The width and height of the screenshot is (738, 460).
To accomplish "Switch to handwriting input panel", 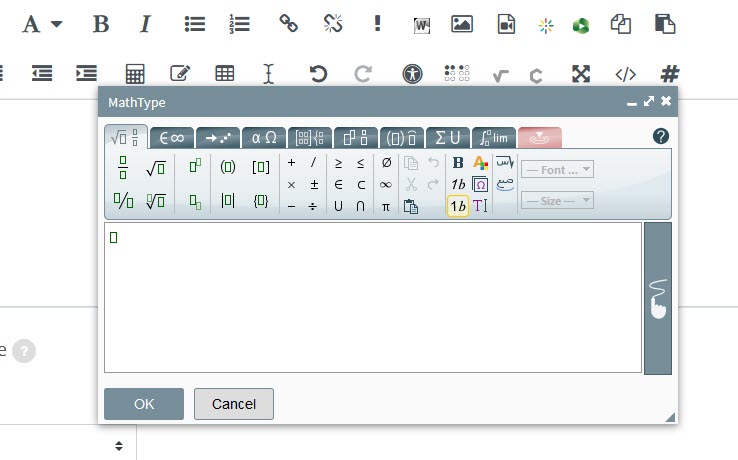I will coord(658,299).
